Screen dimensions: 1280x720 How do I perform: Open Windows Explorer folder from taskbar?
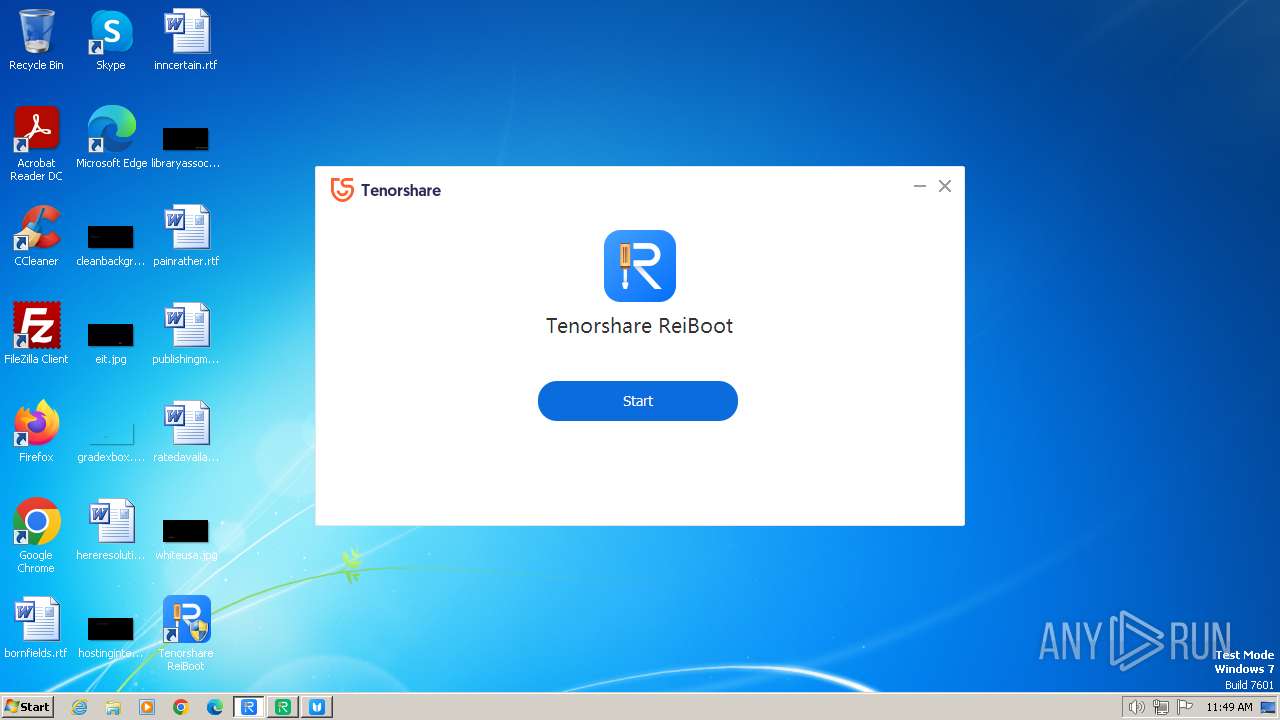[113, 707]
